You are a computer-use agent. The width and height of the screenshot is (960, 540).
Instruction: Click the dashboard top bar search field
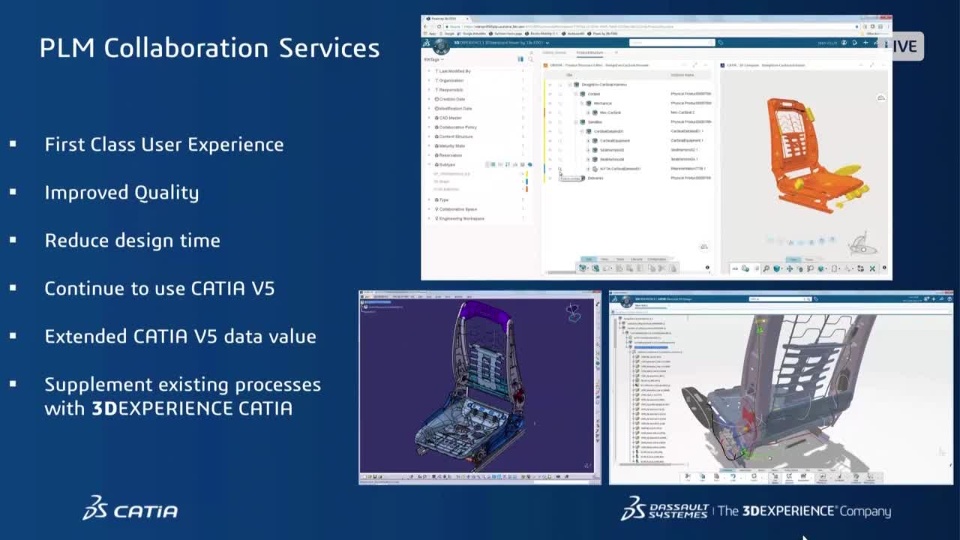[672, 43]
